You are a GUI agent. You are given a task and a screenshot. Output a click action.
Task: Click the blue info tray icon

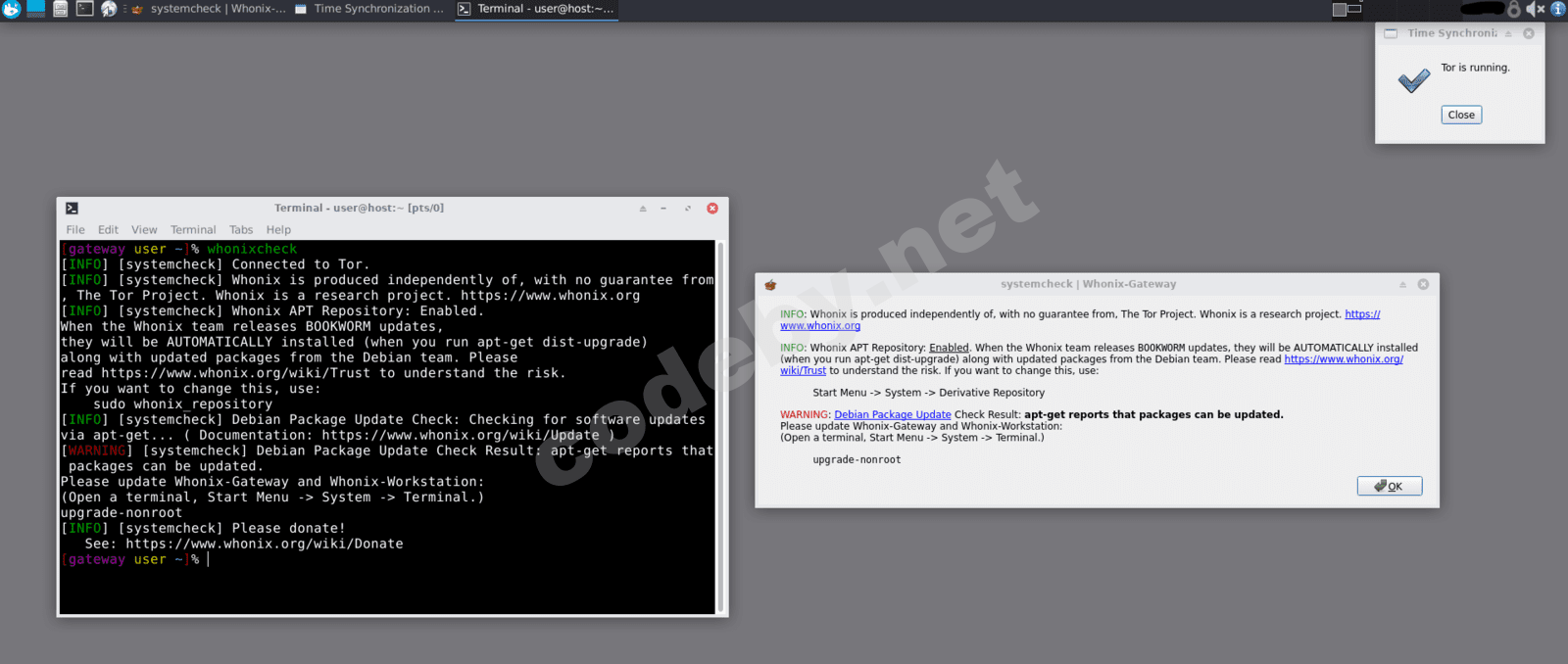pyautogui.click(x=1557, y=9)
